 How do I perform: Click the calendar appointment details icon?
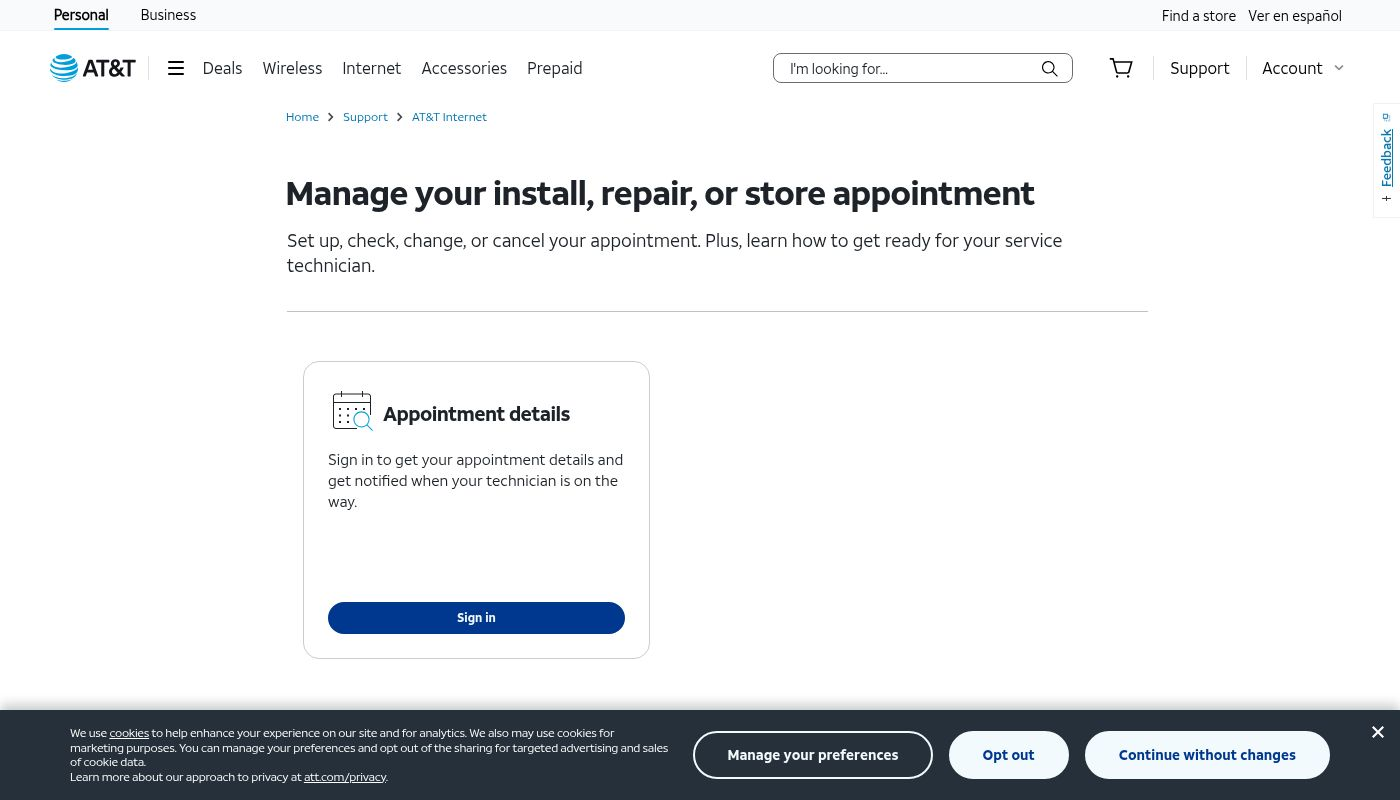(352, 411)
